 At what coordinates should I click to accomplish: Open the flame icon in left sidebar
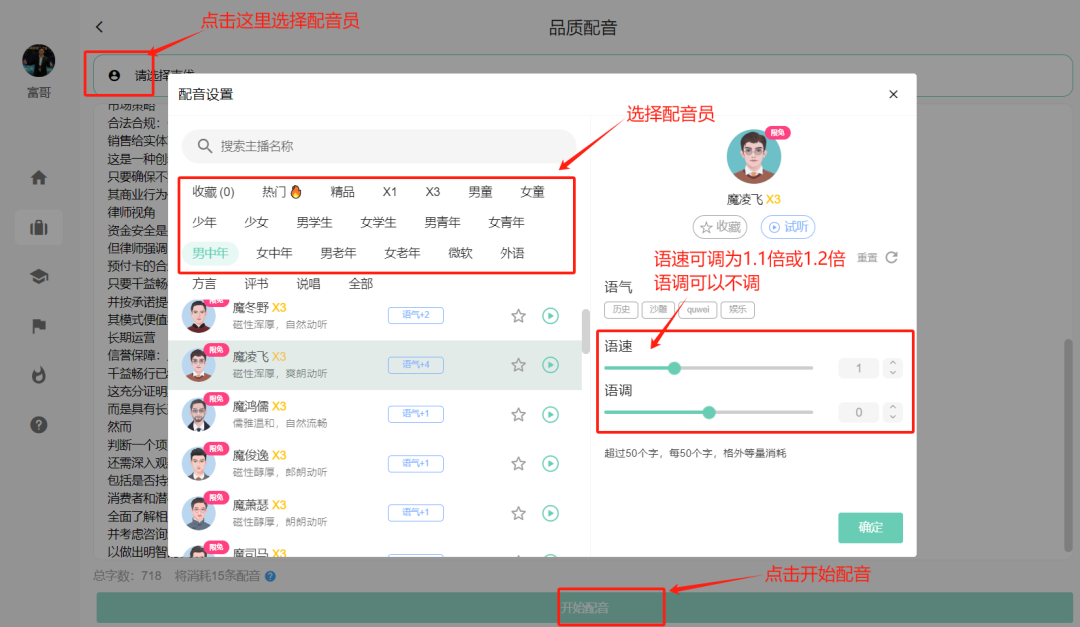point(39,376)
